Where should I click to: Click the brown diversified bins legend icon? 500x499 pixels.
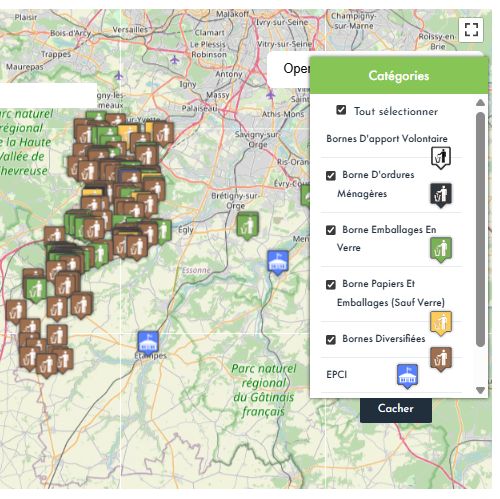click(441, 359)
